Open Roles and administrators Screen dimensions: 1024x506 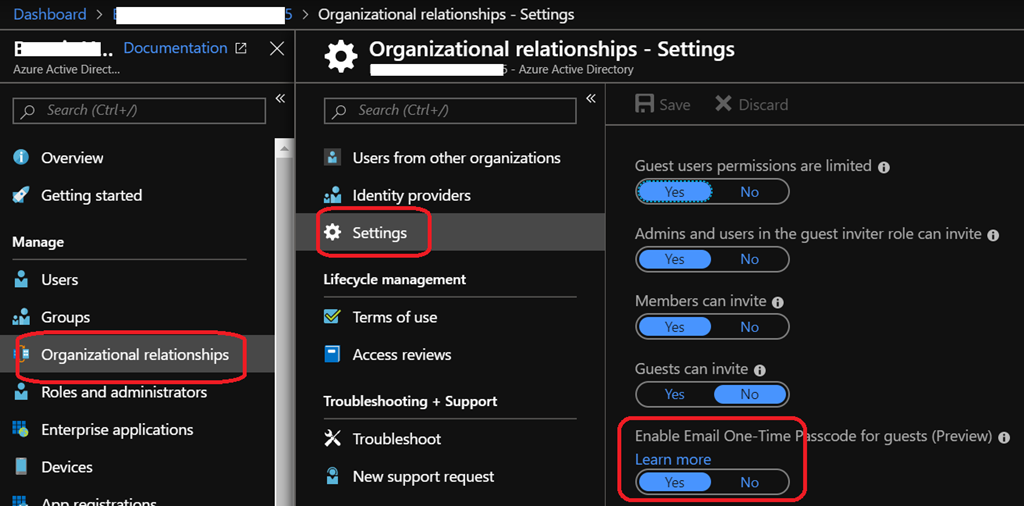(x=124, y=392)
